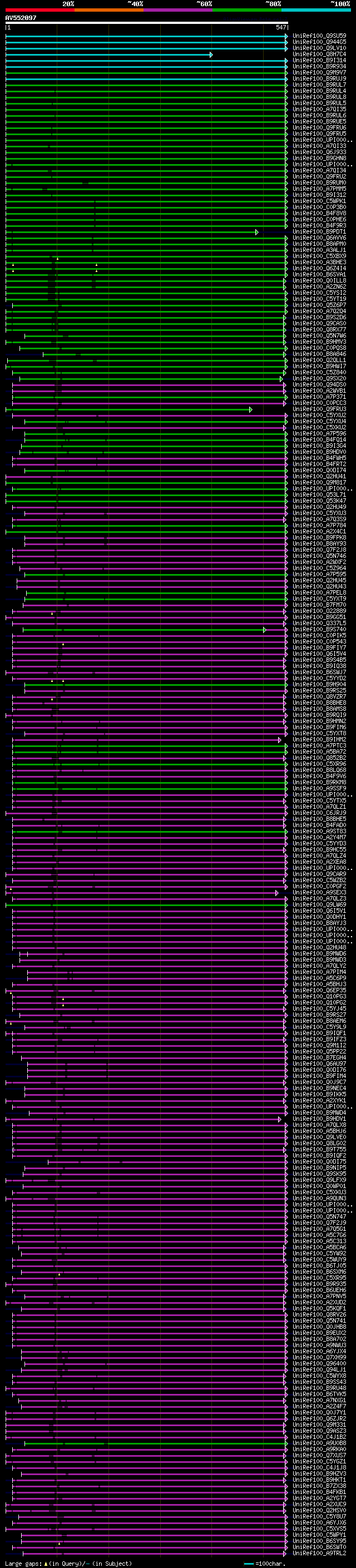Click the shortened green bar for Q9FRU3

point(129,409)
